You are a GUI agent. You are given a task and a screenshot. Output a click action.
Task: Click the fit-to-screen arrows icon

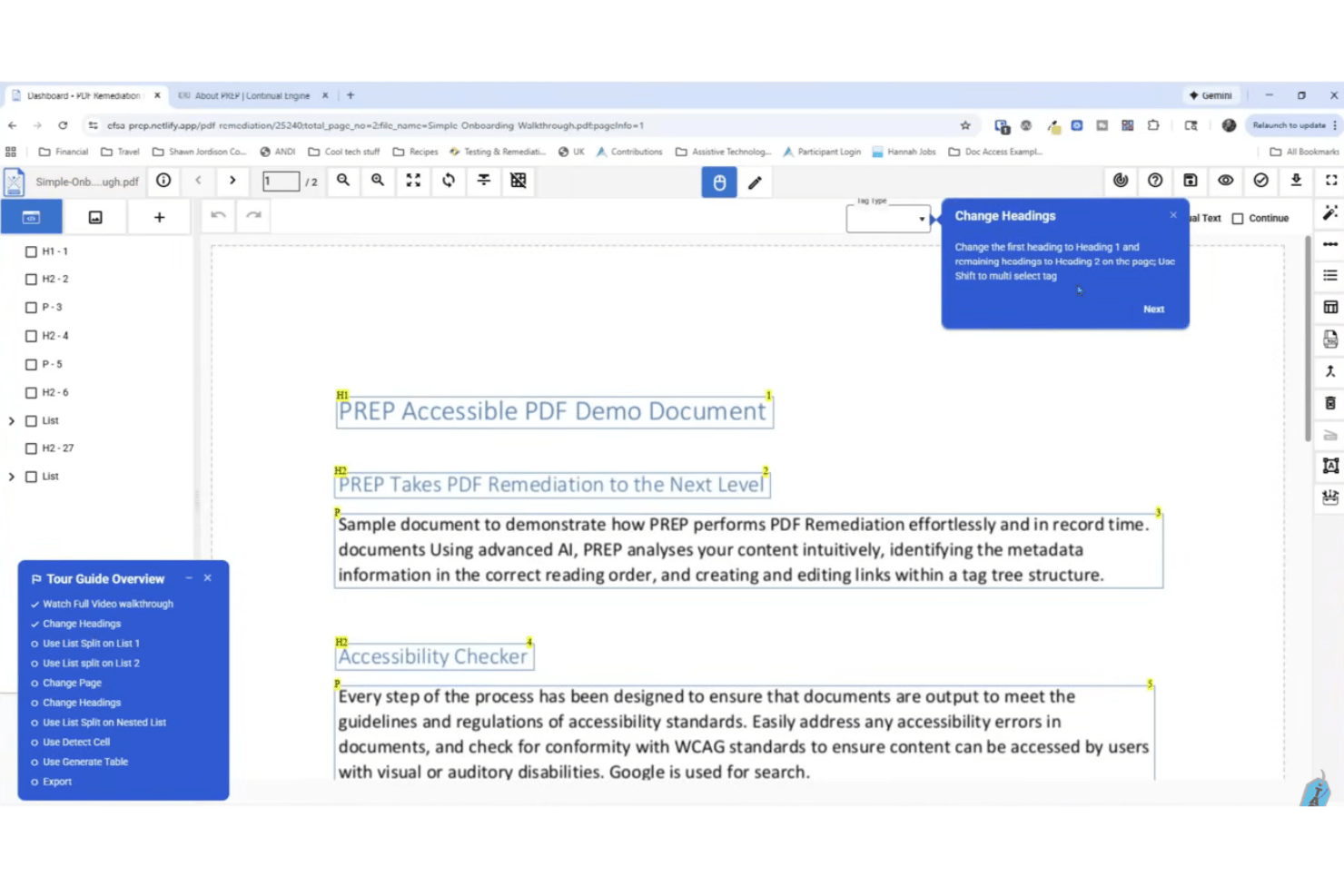[413, 181]
